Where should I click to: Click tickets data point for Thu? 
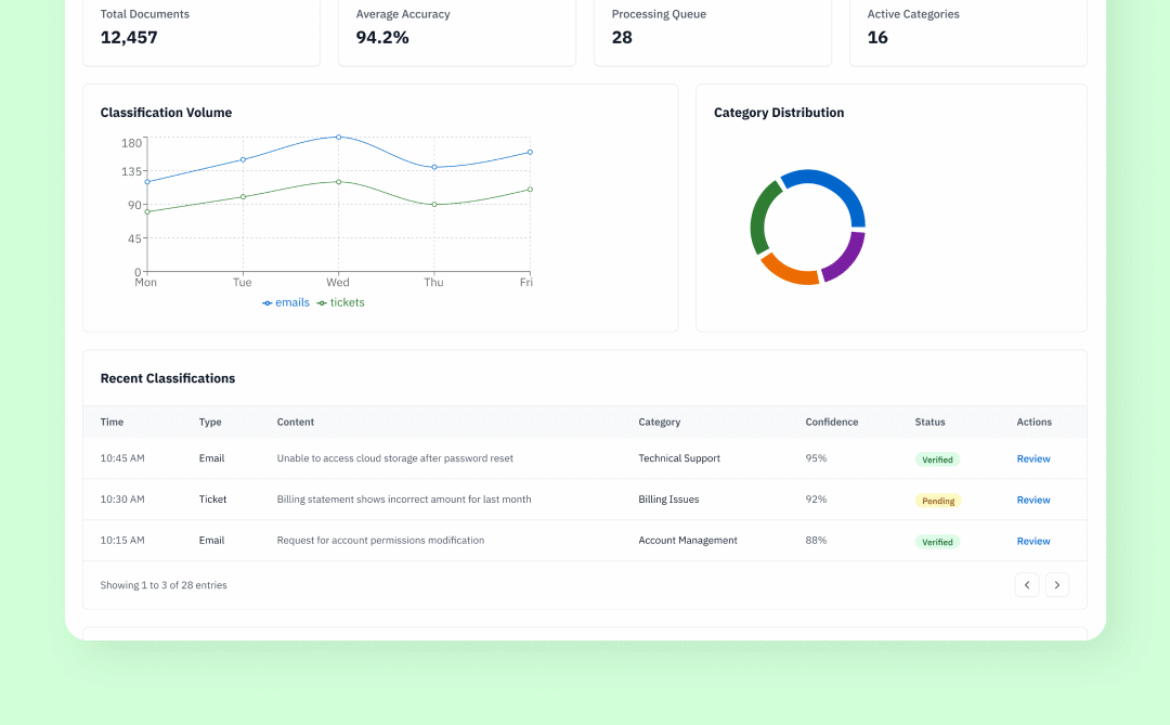click(434, 204)
